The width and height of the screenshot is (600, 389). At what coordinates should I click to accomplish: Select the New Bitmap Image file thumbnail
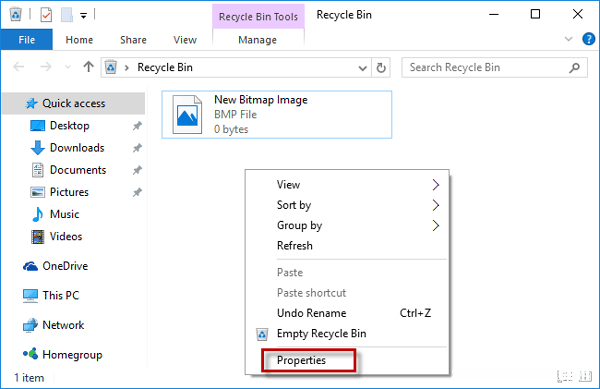[x=187, y=115]
